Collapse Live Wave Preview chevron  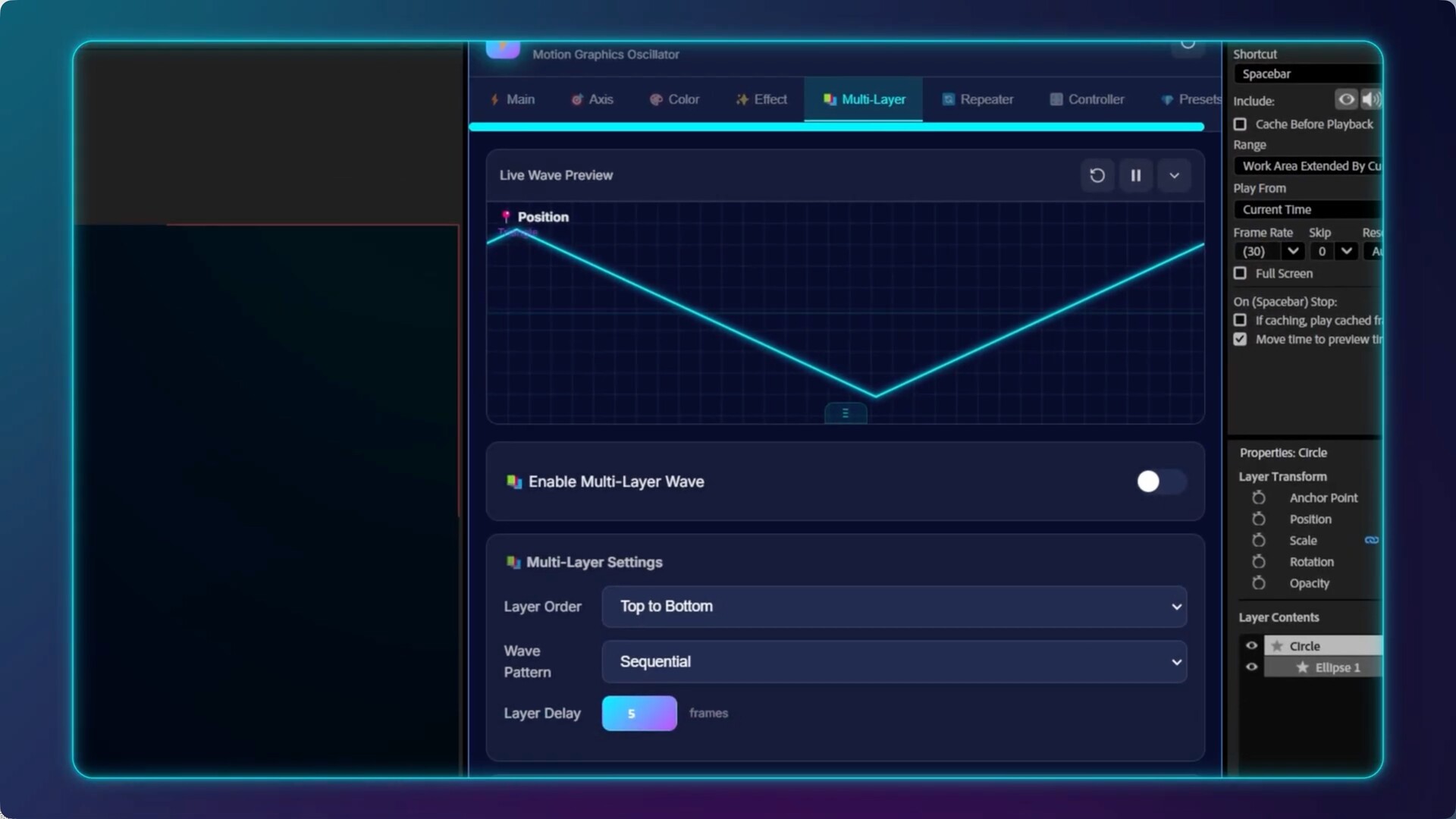pos(1174,175)
